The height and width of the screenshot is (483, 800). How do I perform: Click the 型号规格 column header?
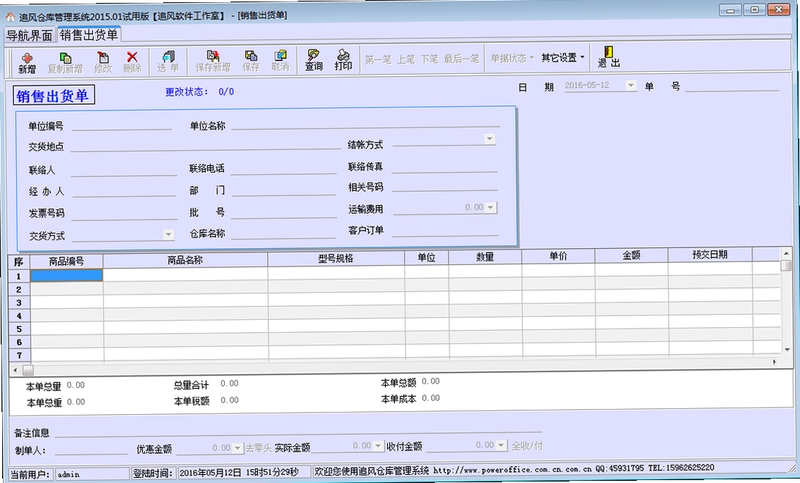click(x=336, y=259)
